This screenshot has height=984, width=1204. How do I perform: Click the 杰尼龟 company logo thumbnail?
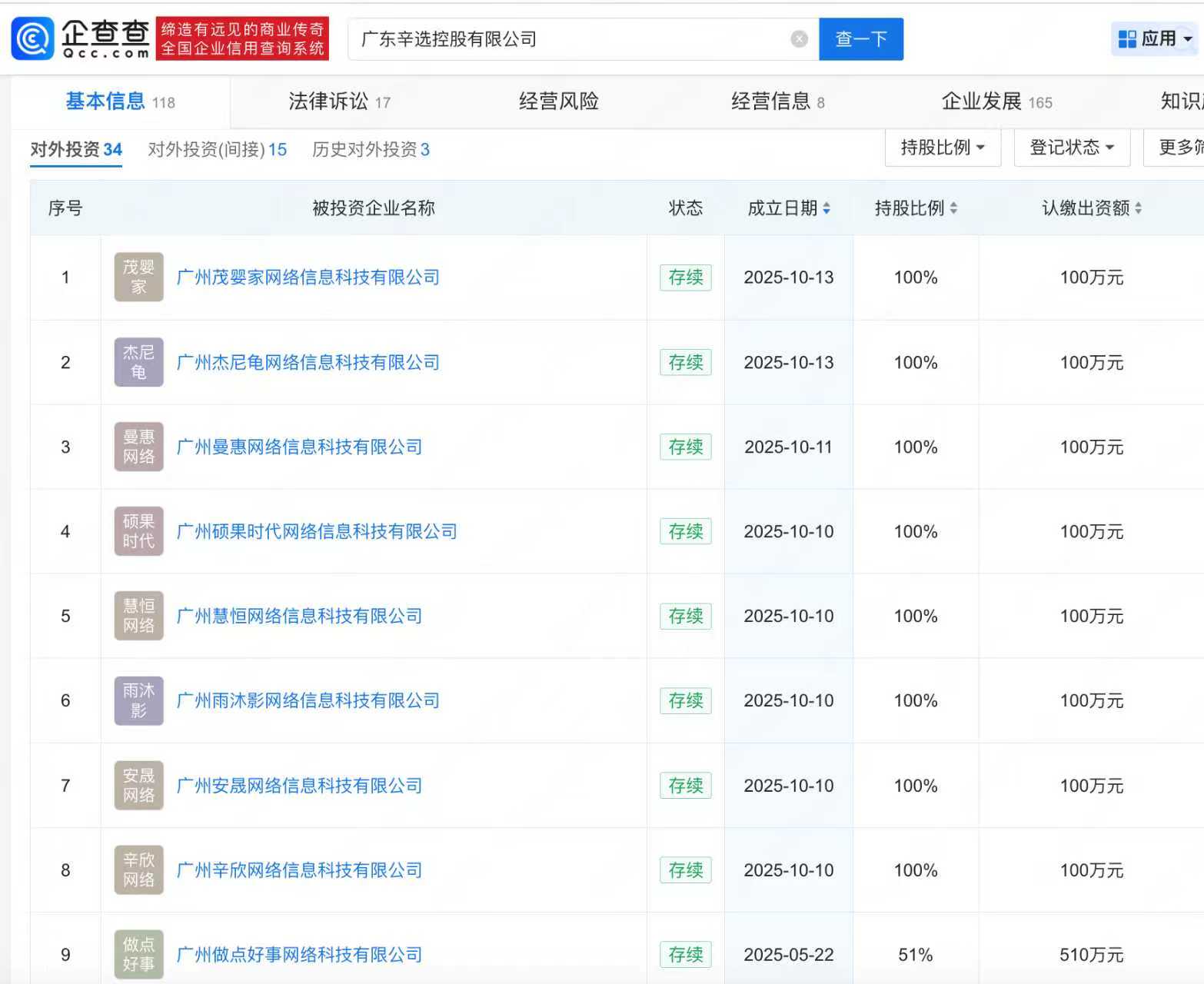coord(138,362)
